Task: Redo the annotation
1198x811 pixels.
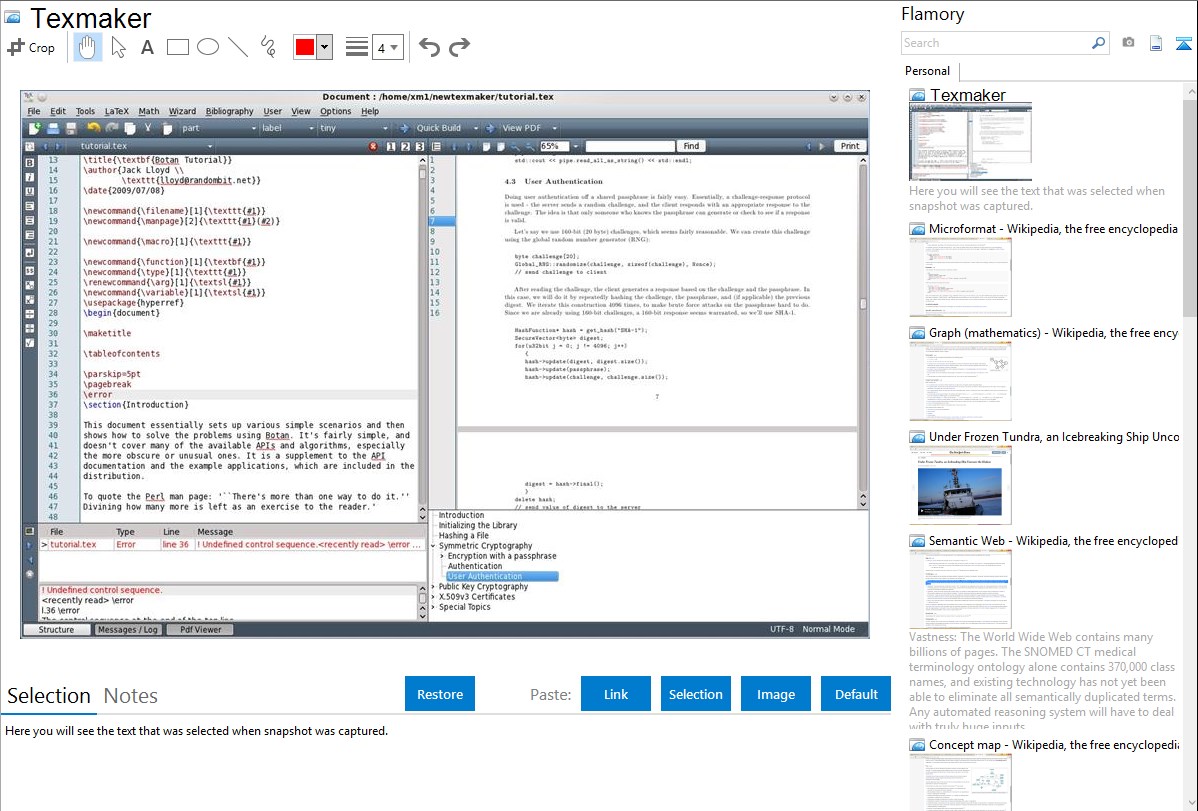Action: click(459, 47)
